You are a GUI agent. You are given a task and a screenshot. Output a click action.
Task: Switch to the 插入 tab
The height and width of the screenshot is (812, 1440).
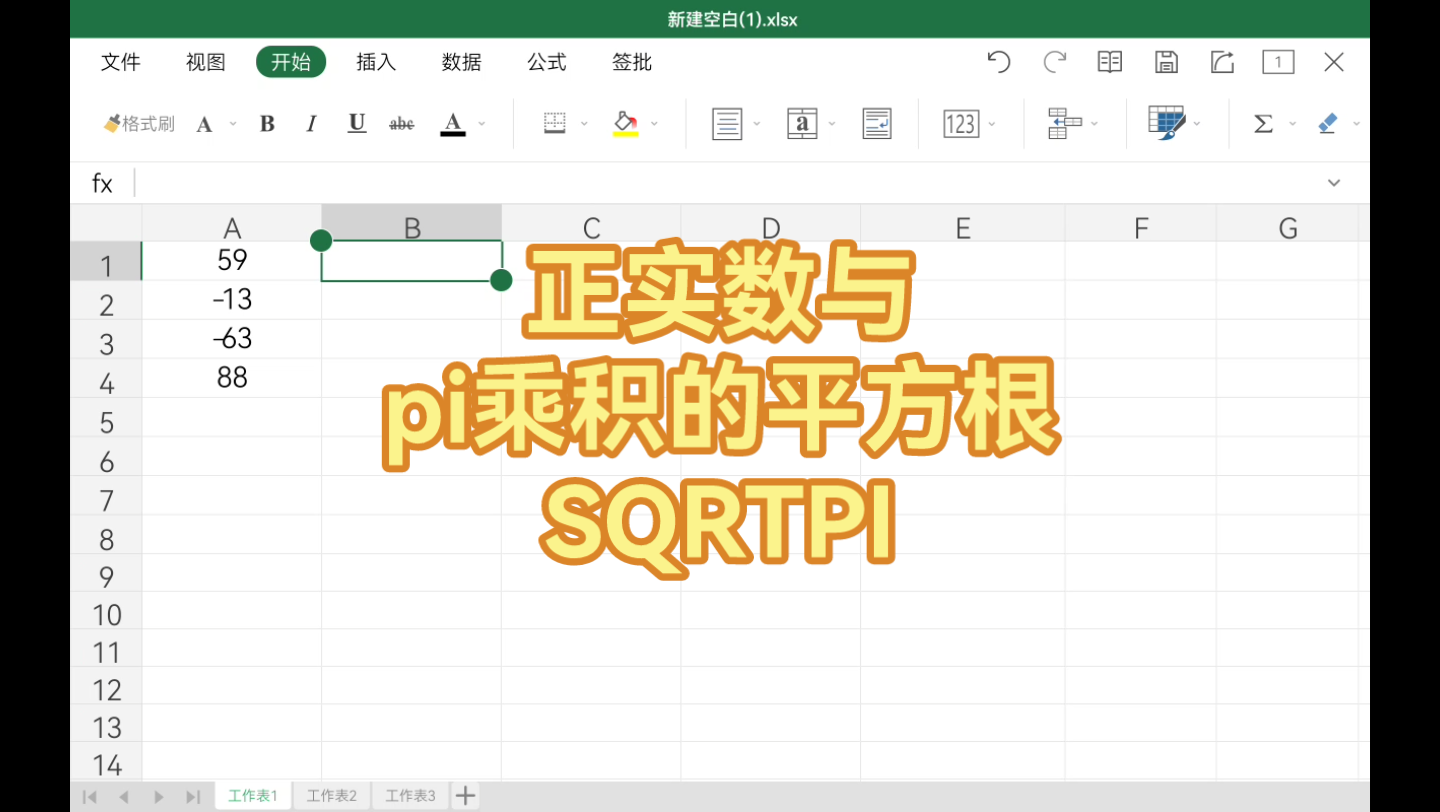click(x=376, y=62)
